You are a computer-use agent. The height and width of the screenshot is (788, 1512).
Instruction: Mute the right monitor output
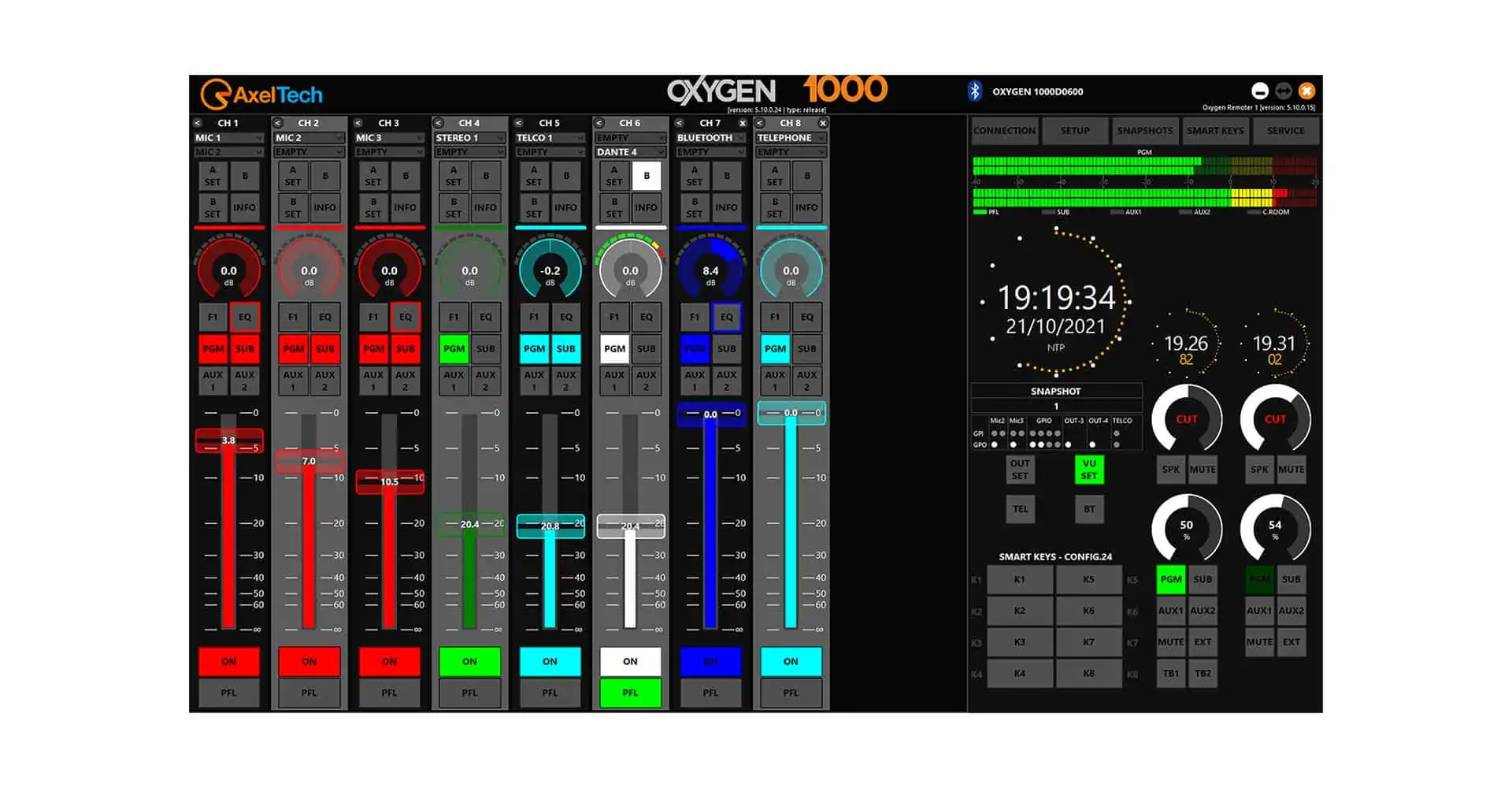1291,469
